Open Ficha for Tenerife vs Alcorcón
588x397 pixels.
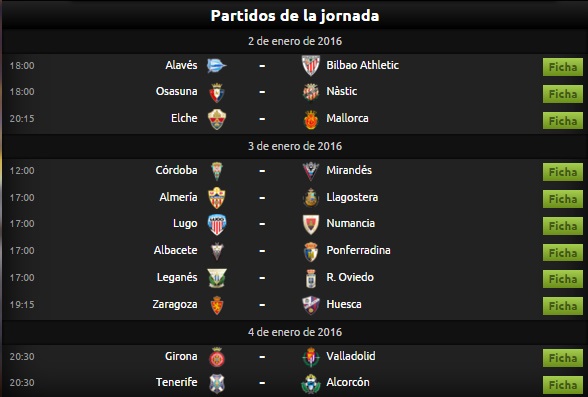(x=562, y=385)
